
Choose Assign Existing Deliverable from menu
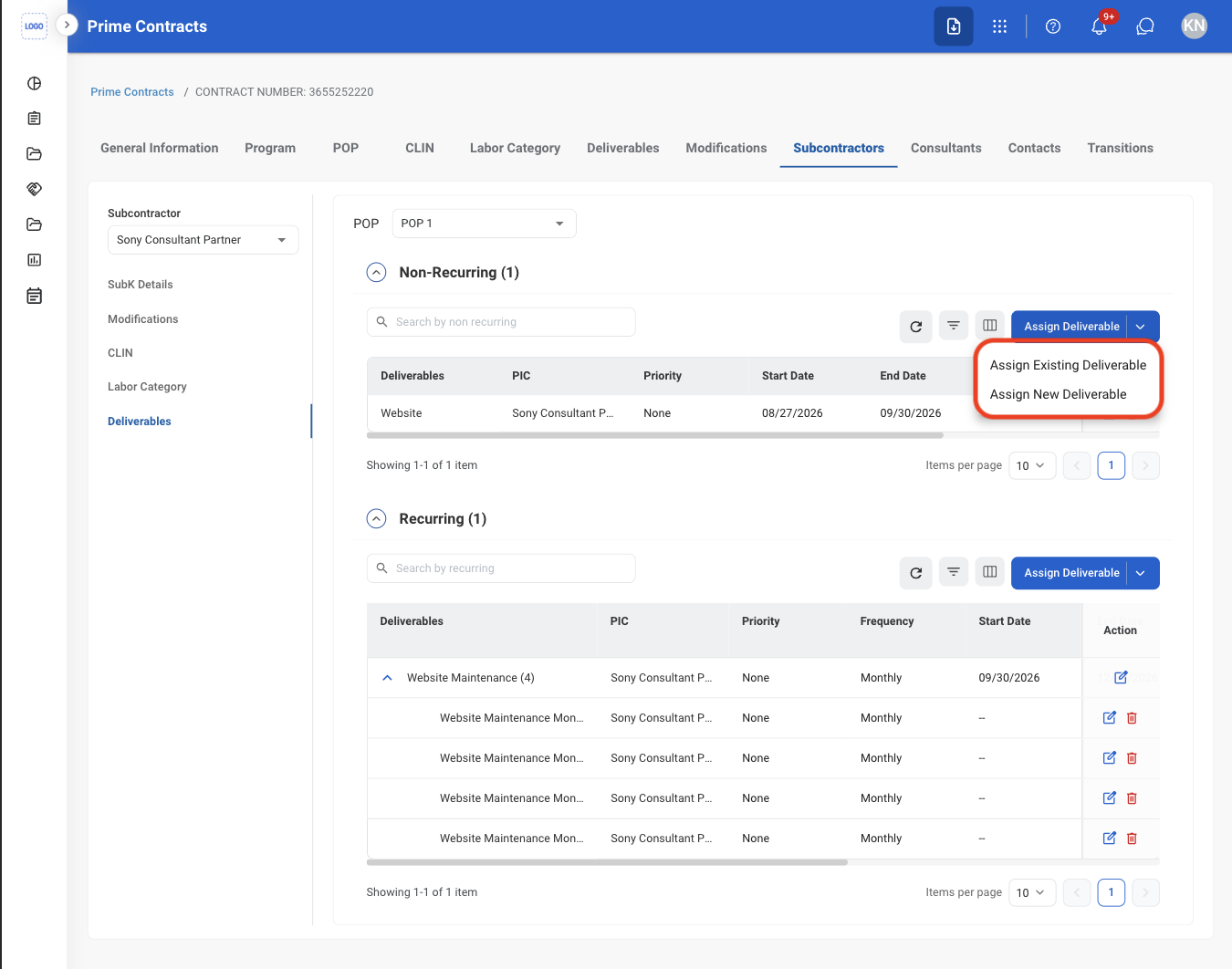point(1068,365)
